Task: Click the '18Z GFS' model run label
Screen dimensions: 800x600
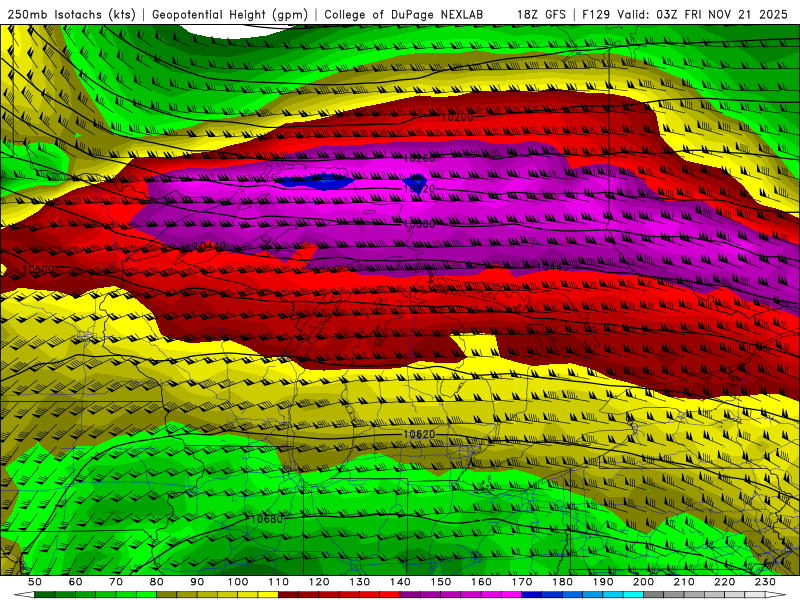Action: pyautogui.click(x=541, y=15)
